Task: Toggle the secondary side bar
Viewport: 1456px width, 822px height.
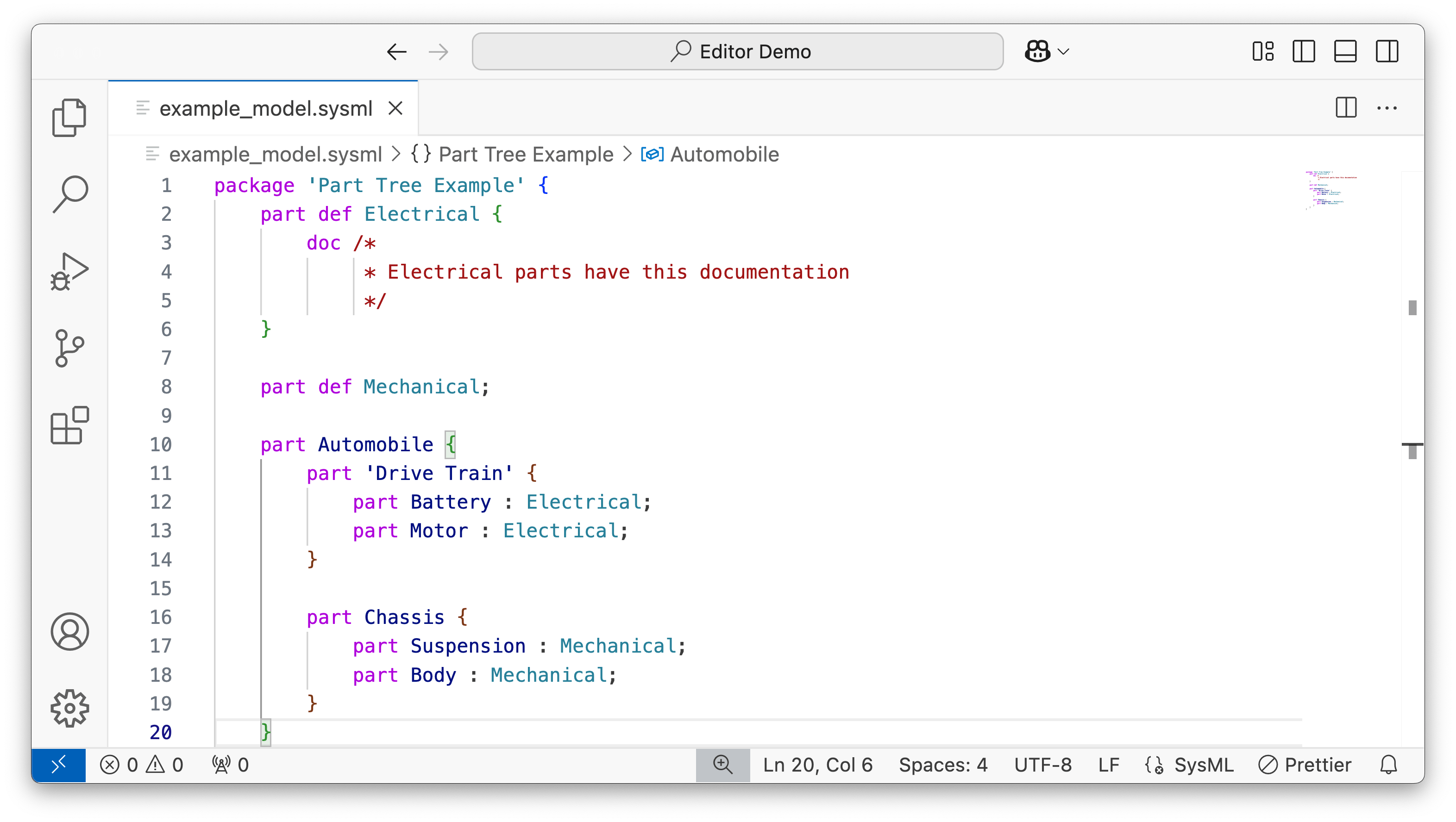Action: (1387, 51)
